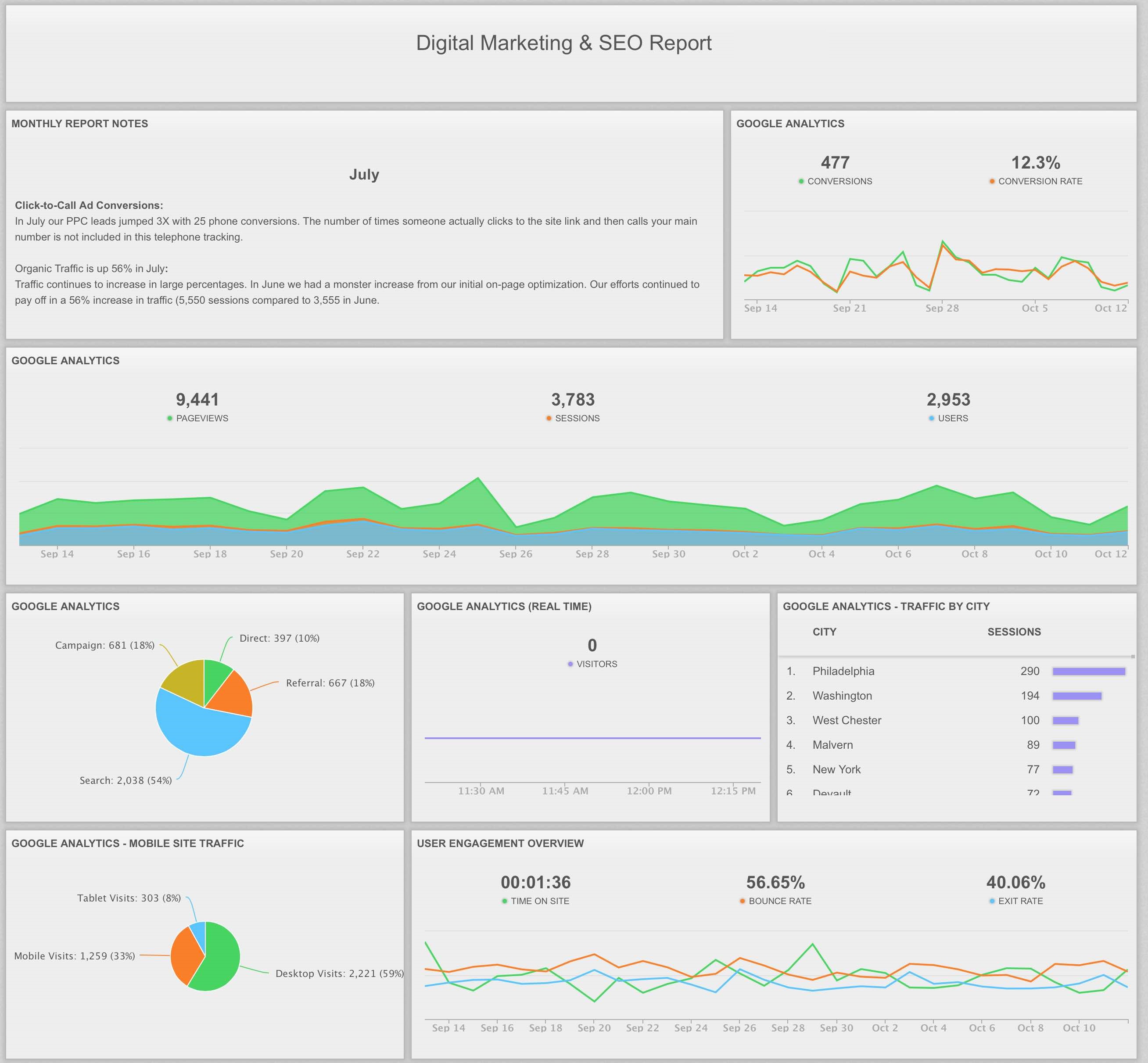Click the green Time on Site dot
The width and height of the screenshot is (1148, 1063).
504,901
